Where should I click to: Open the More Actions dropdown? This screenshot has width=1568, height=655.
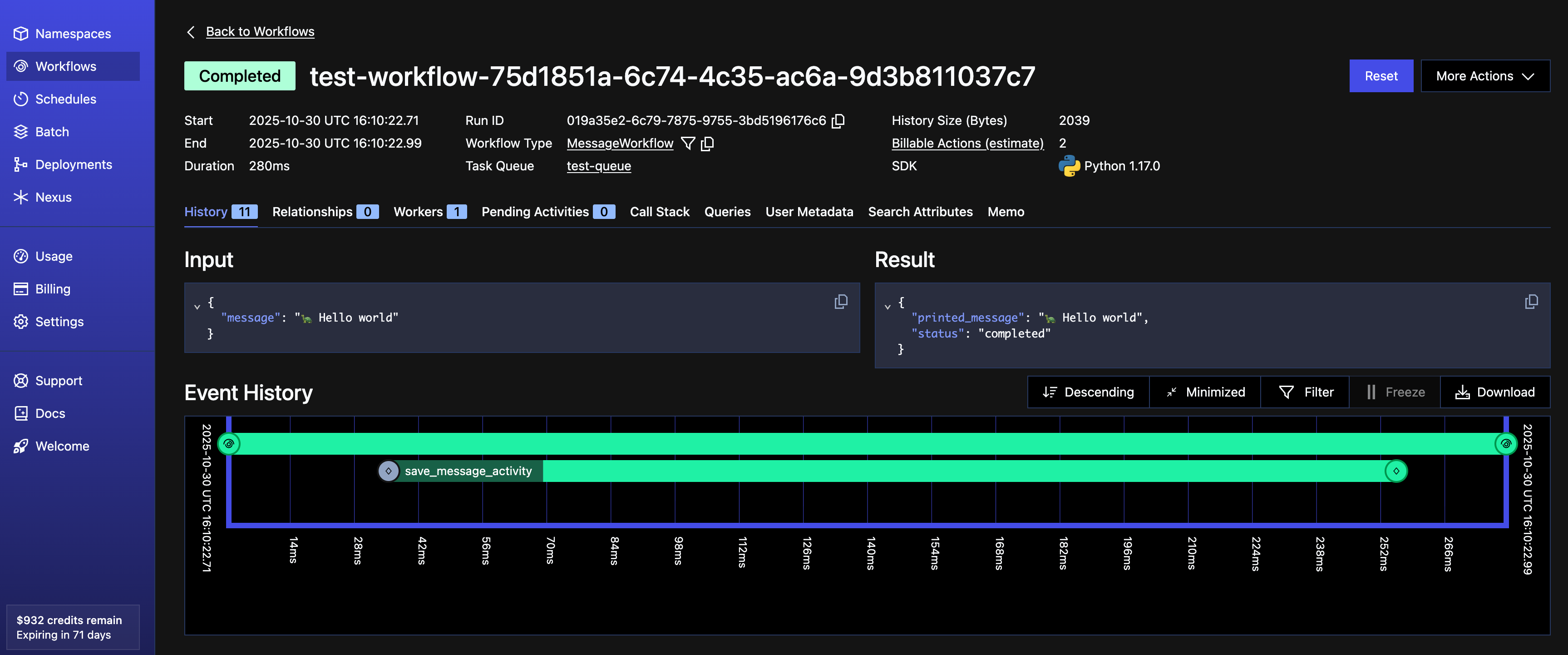point(1485,75)
